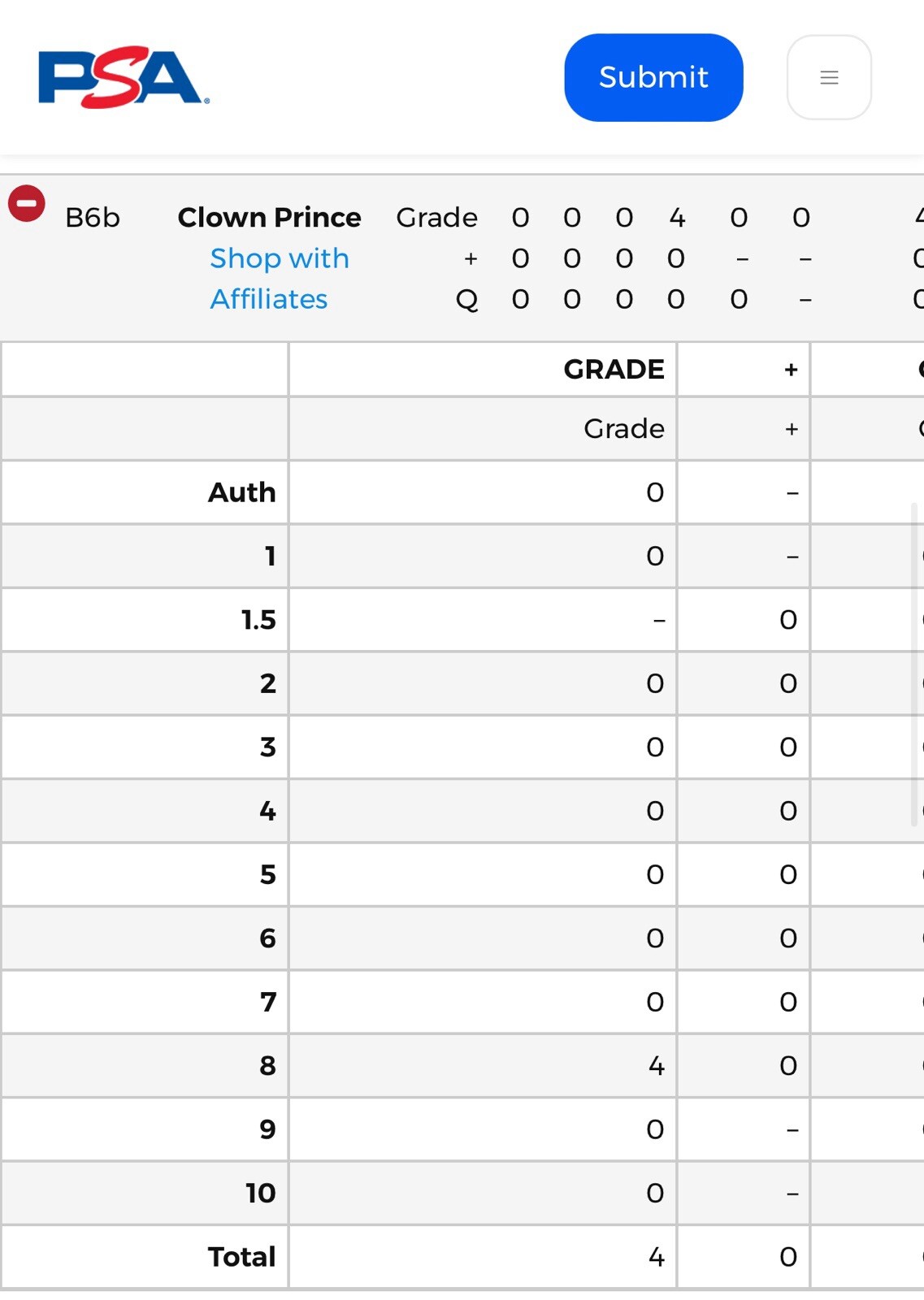Select the grade 9 row label

(x=267, y=1129)
